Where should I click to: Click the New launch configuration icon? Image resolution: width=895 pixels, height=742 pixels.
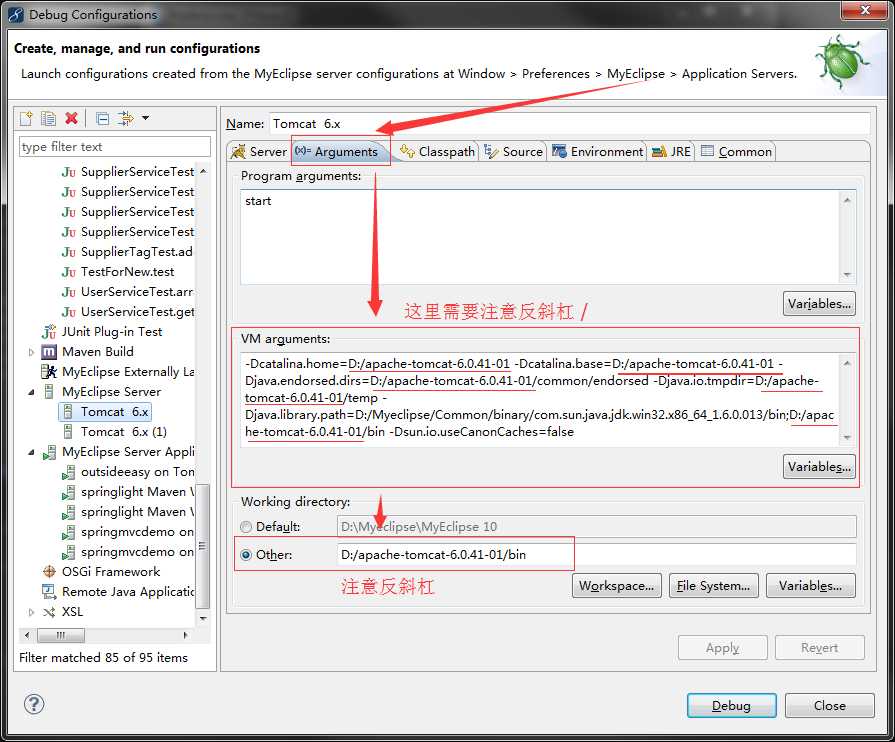tap(26, 118)
